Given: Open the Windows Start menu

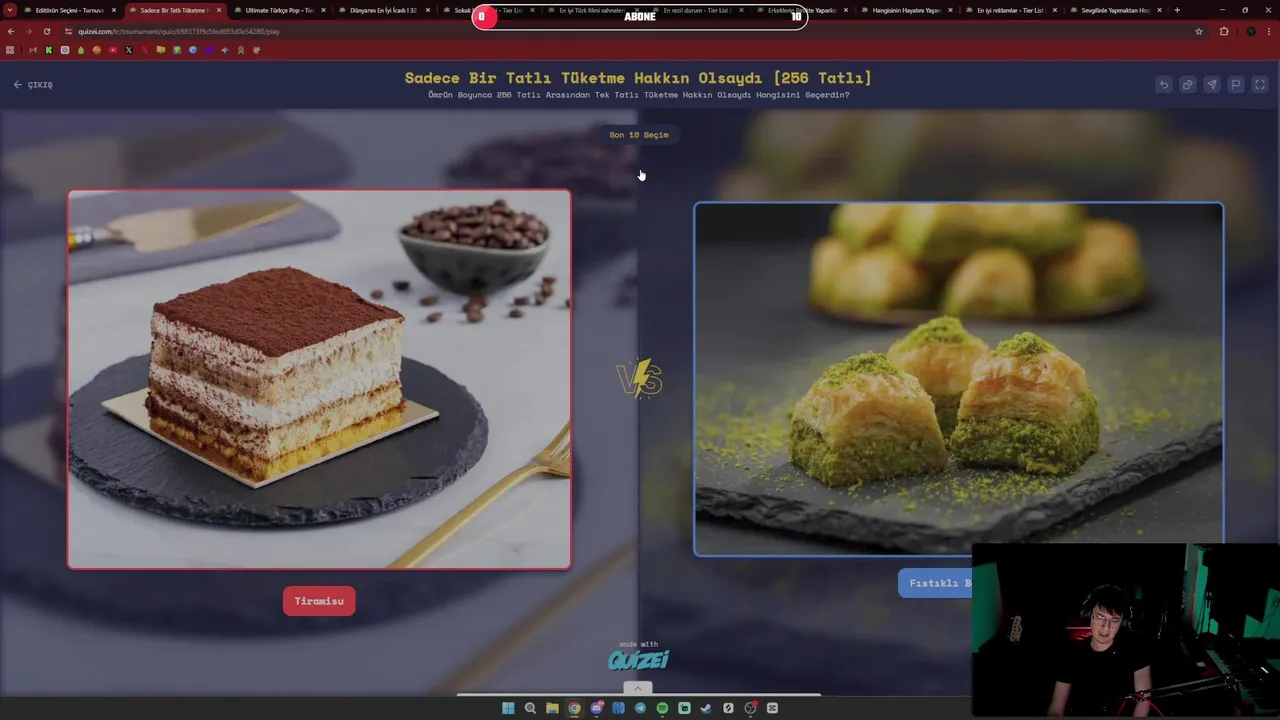Looking at the screenshot, I should pyautogui.click(x=508, y=708).
